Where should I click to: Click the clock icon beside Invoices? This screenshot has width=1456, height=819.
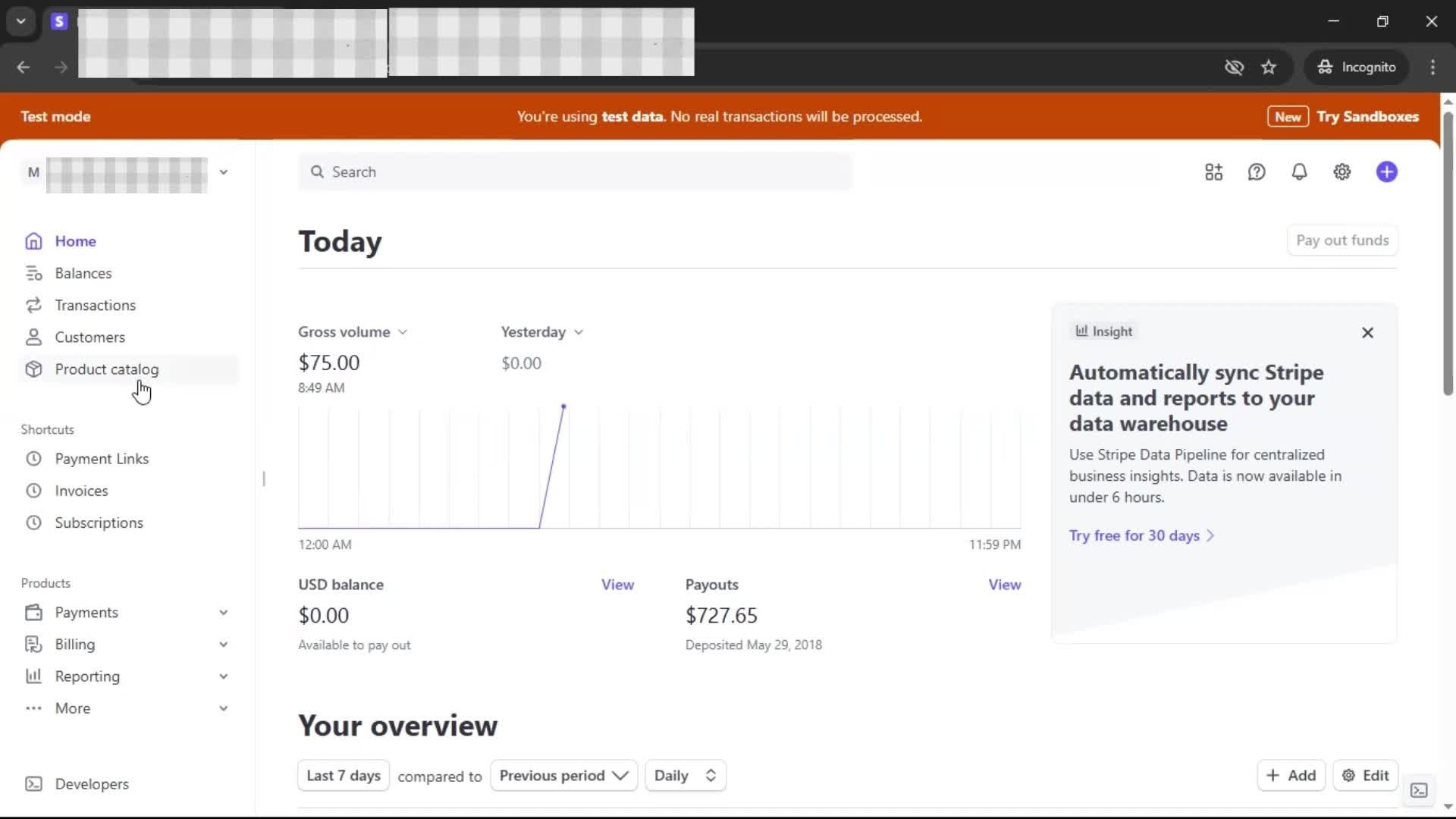pyautogui.click(x=33, y=491)
